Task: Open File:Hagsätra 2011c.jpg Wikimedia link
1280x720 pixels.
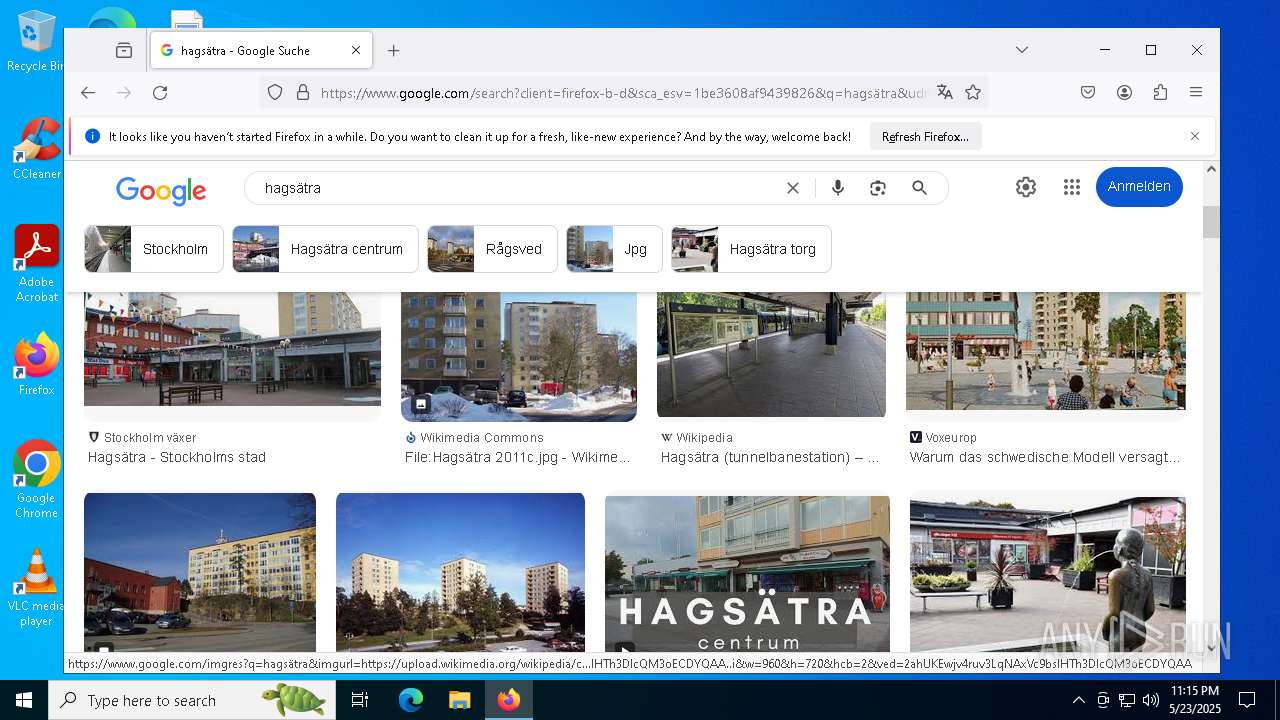Action: pos(517,457)
